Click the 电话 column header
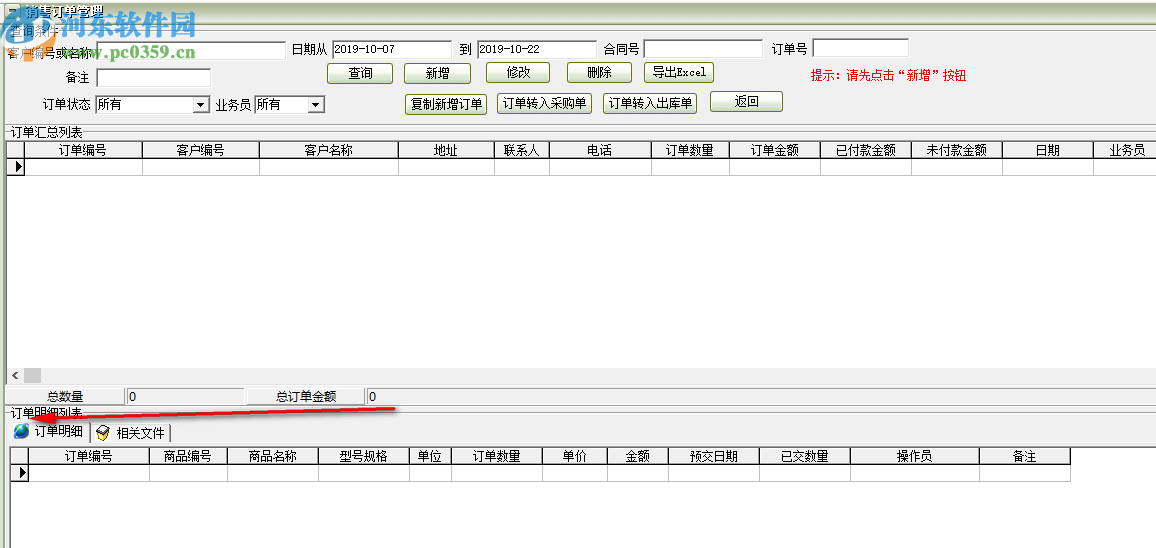1156x548 pixels. [600, 150]
